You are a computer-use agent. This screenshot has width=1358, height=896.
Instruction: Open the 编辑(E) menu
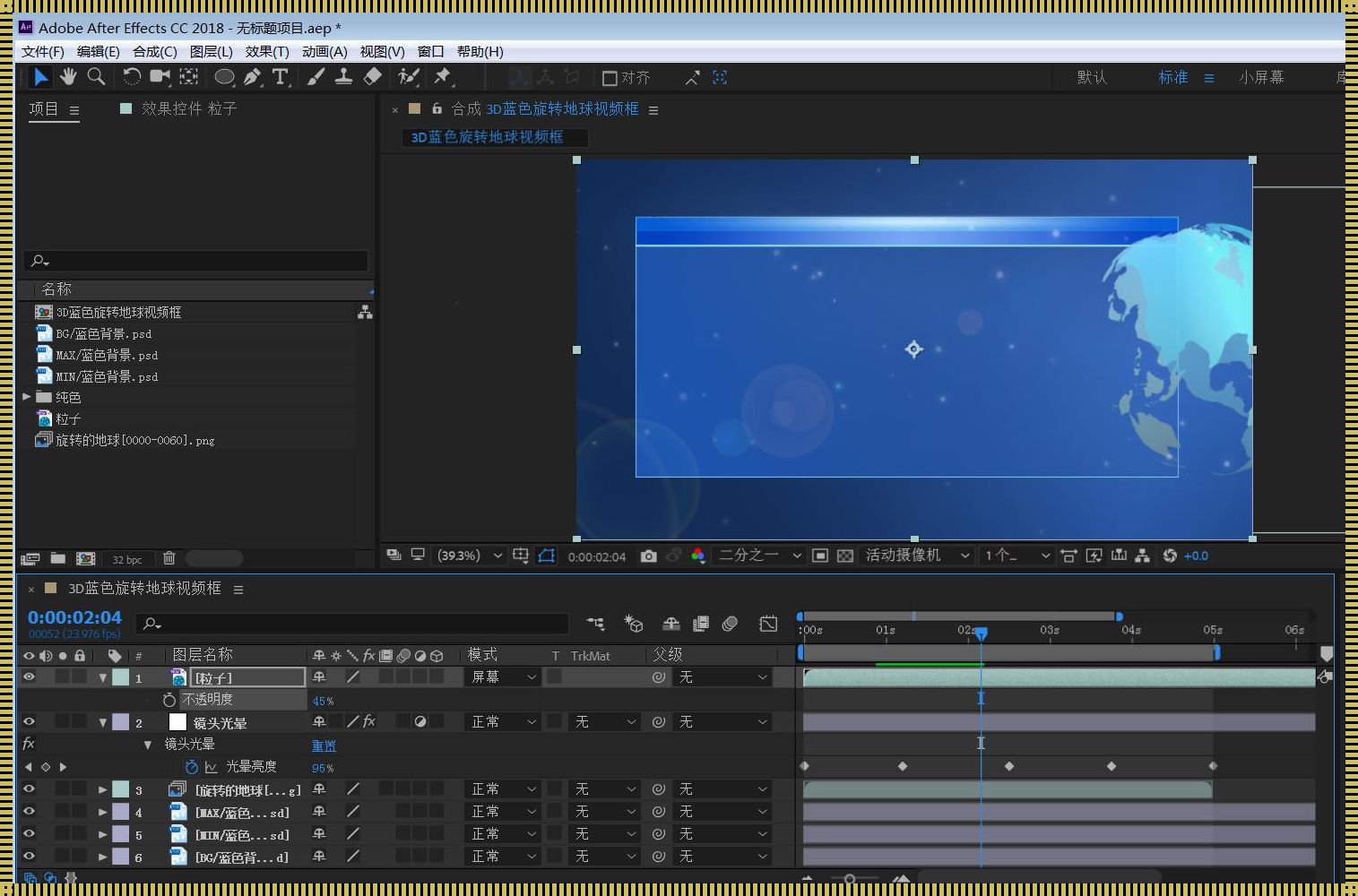click(99, 52)
